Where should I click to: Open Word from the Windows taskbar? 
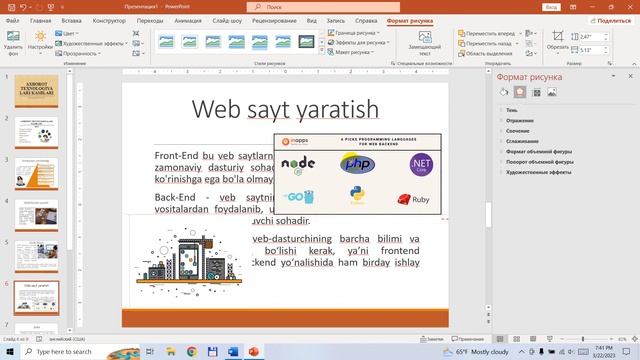[x=233, y=351]
